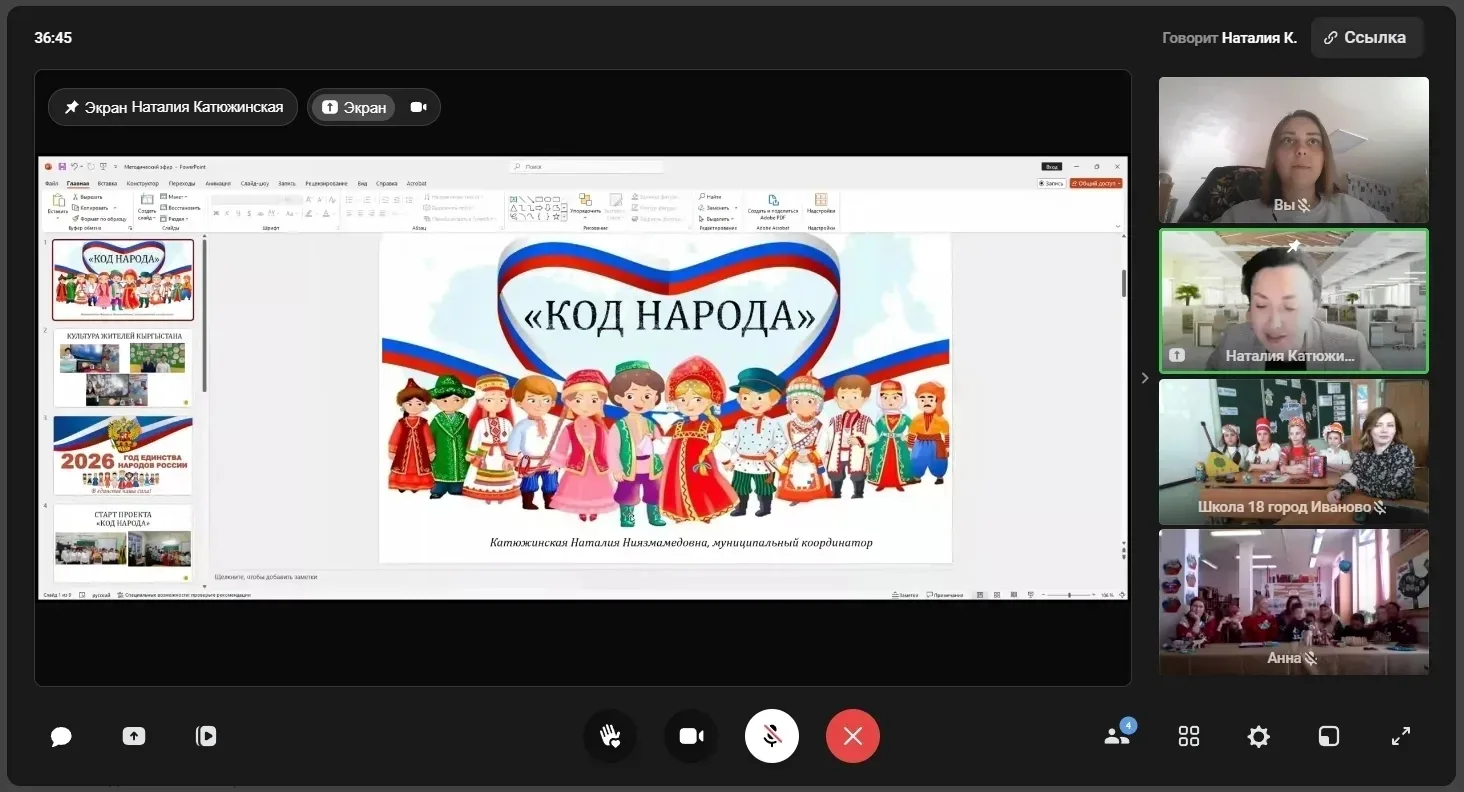The height and width of the screenshot is (792, 1464).
Task: Raise hand with the reaction button
Action: [610, 737]
